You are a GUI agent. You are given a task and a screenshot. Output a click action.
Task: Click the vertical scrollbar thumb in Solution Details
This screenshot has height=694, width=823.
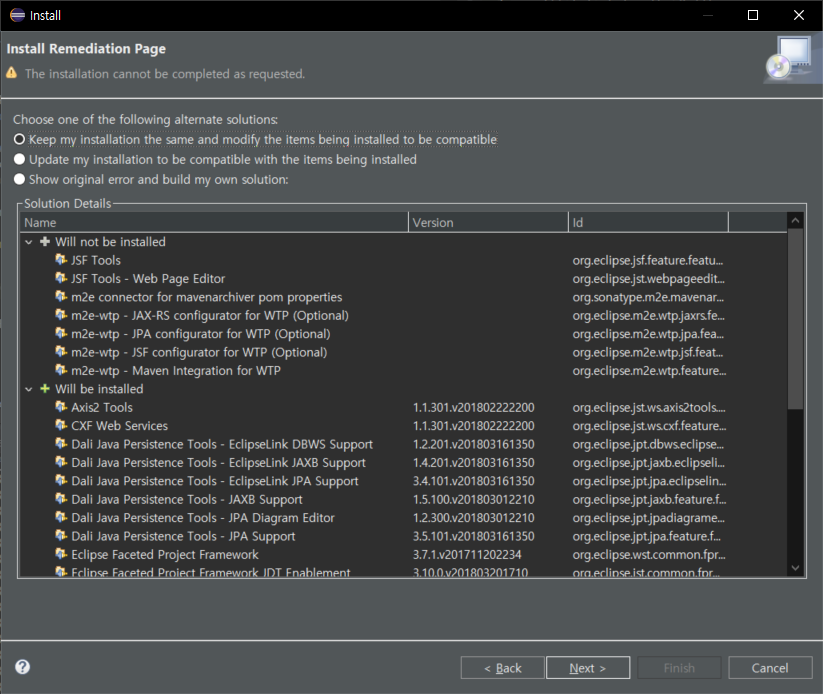(x=795, y=319)
